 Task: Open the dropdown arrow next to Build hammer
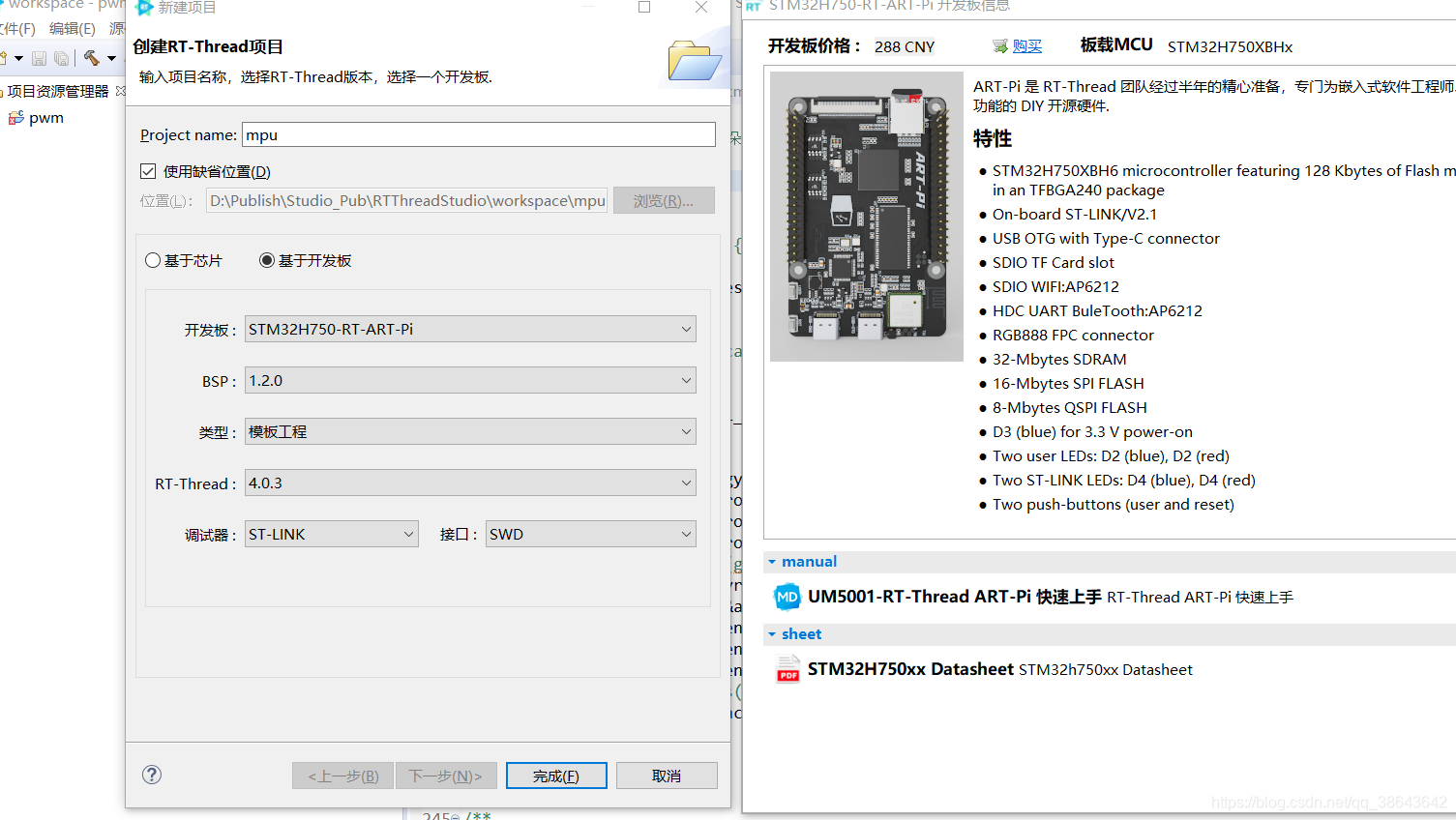pos(111,59)
